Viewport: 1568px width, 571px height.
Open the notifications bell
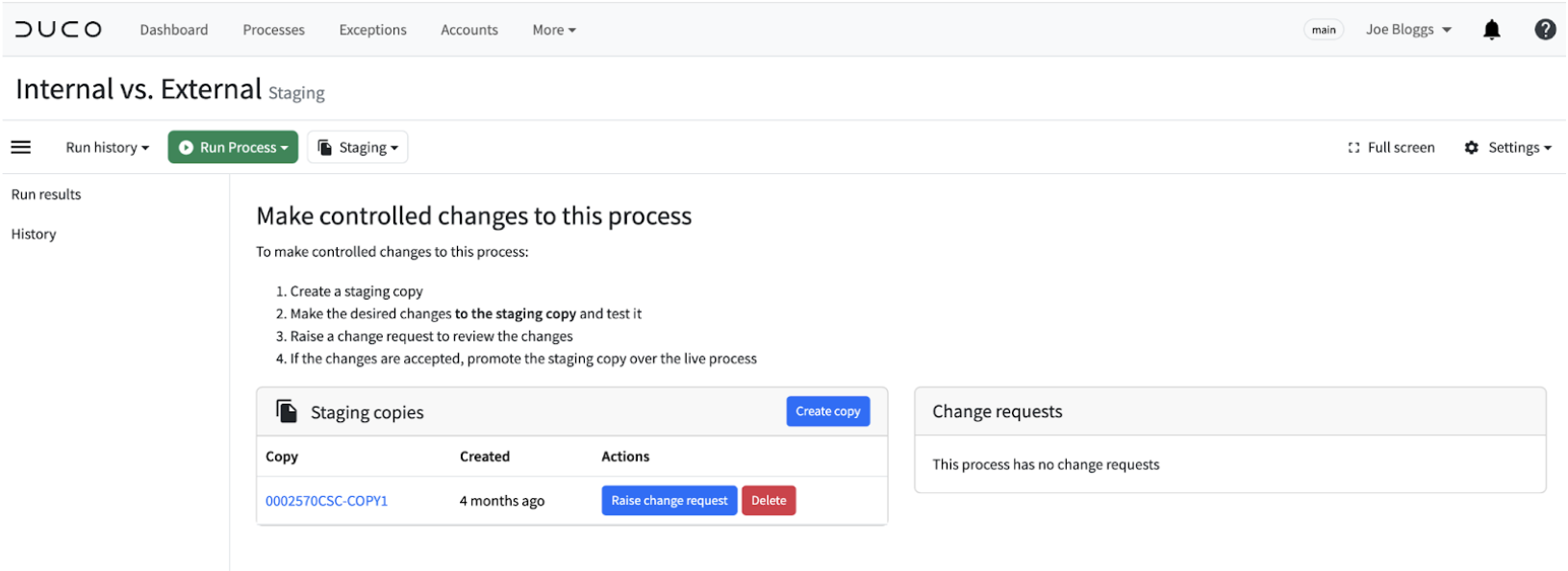tap(1491, 30)
